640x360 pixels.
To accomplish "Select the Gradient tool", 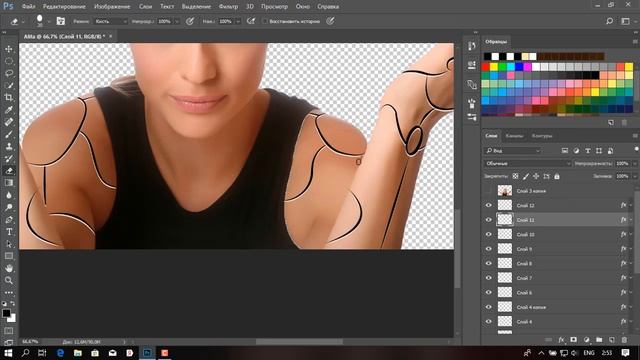I will (x=9, y=183).
